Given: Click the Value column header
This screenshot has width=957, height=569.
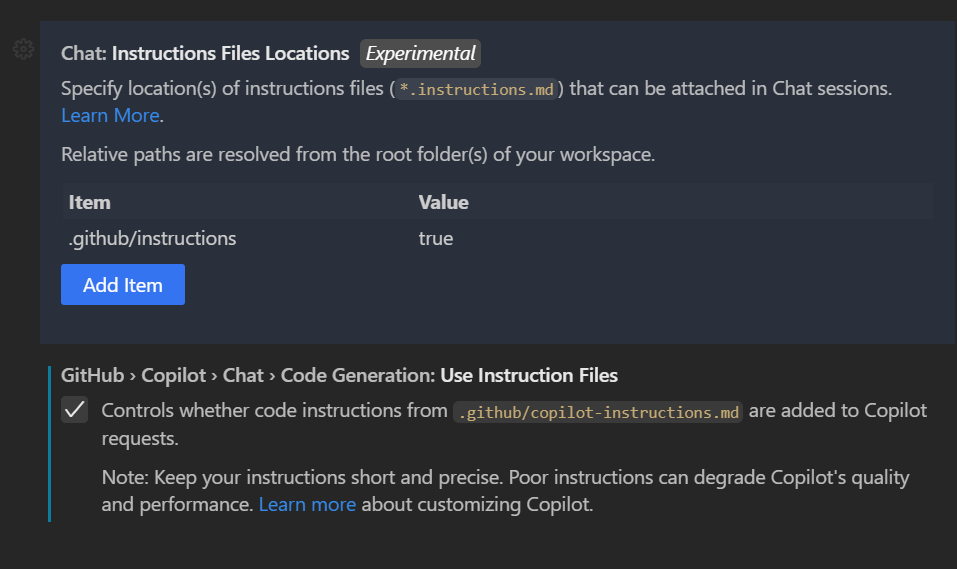Looking at the screenshot, I should coord(444,202).
